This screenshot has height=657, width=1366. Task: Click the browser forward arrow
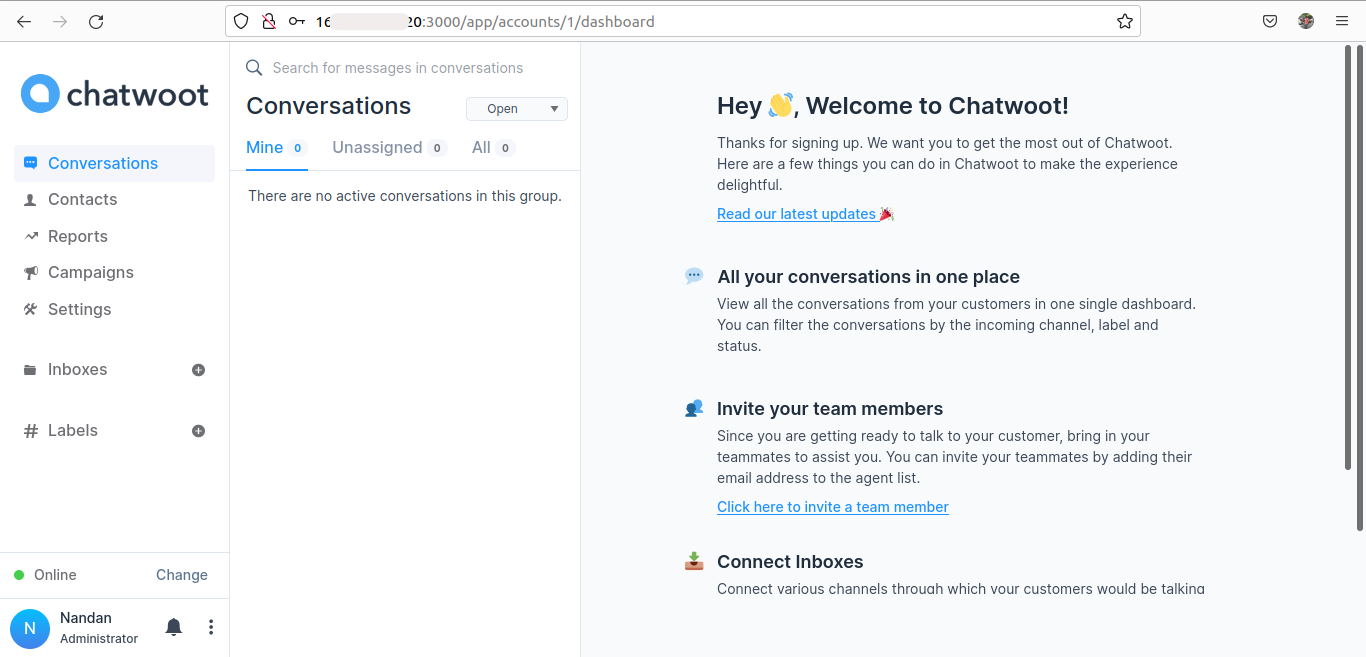(60, 21)
